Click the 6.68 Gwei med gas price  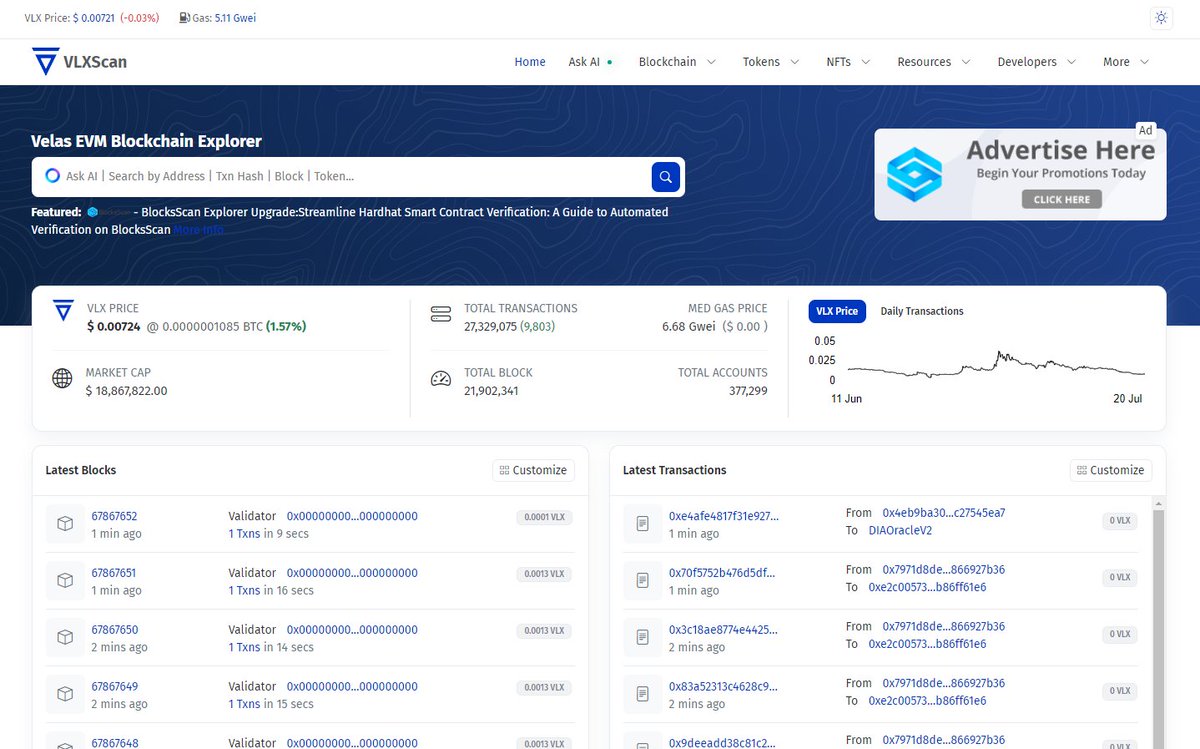(x=688, y=326)
